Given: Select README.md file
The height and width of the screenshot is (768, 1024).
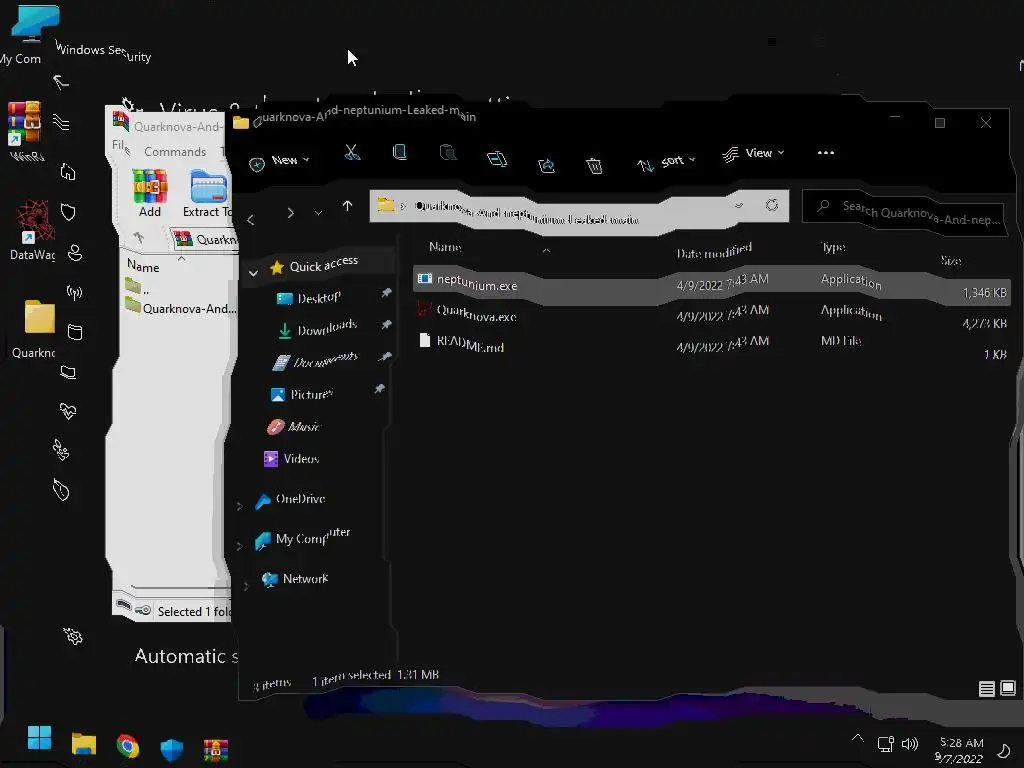Looking at the screenshot, I should (x=712, y=347).
